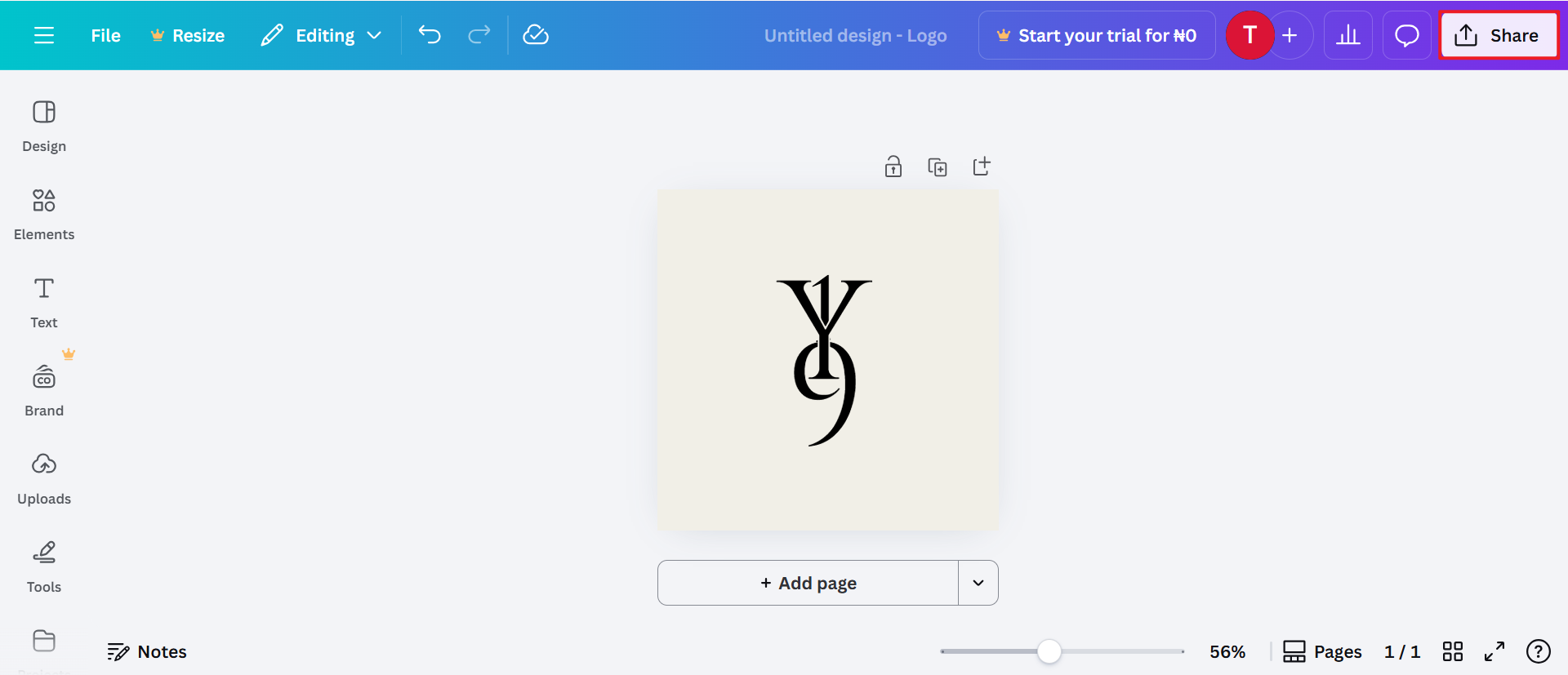Open the Elements sidebar panel

point(44,214)
